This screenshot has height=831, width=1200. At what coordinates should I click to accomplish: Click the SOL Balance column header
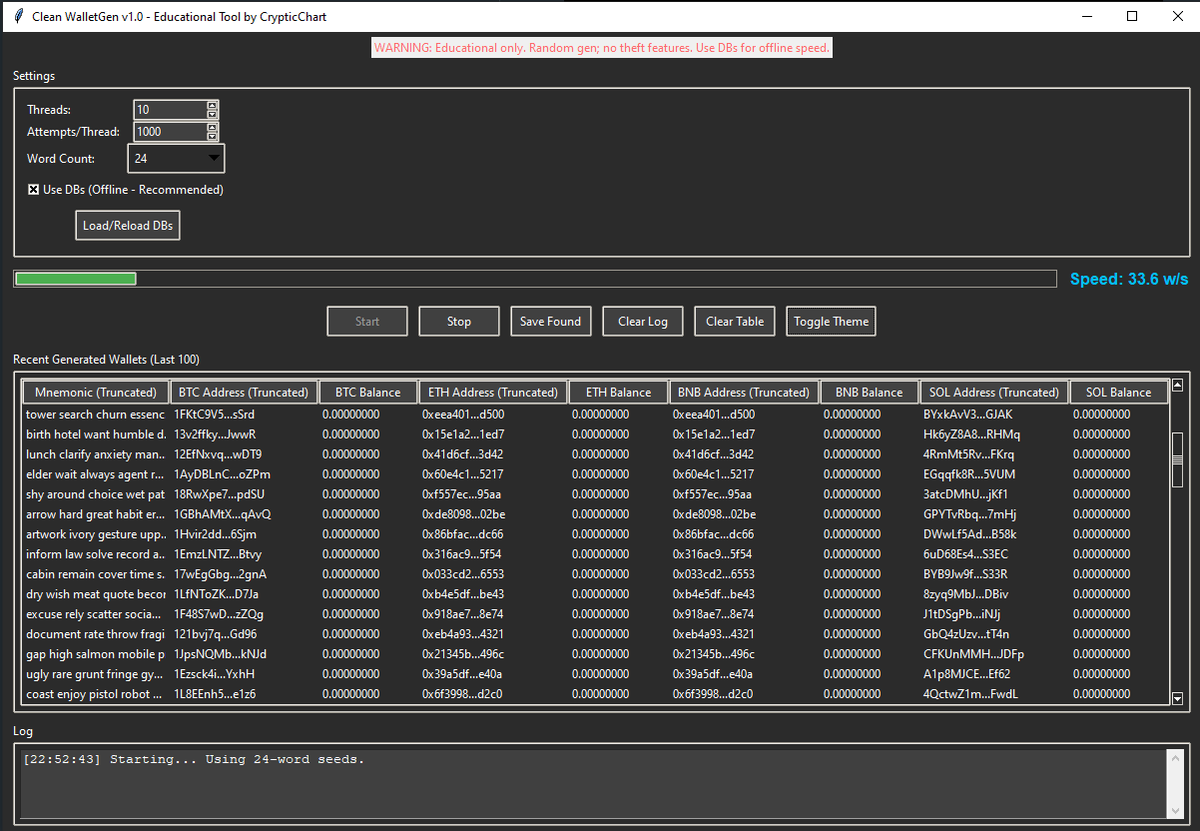coord(1118,392)
